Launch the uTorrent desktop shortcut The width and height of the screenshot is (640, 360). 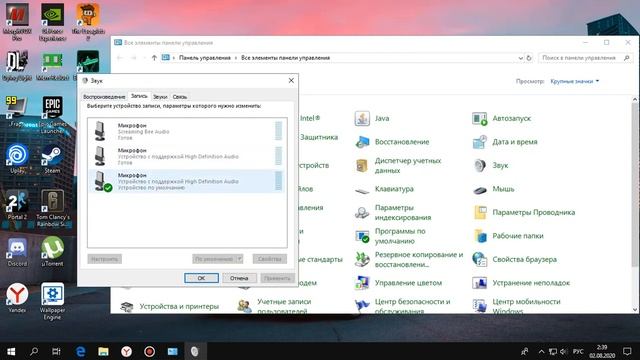click(x=52, y=252)
